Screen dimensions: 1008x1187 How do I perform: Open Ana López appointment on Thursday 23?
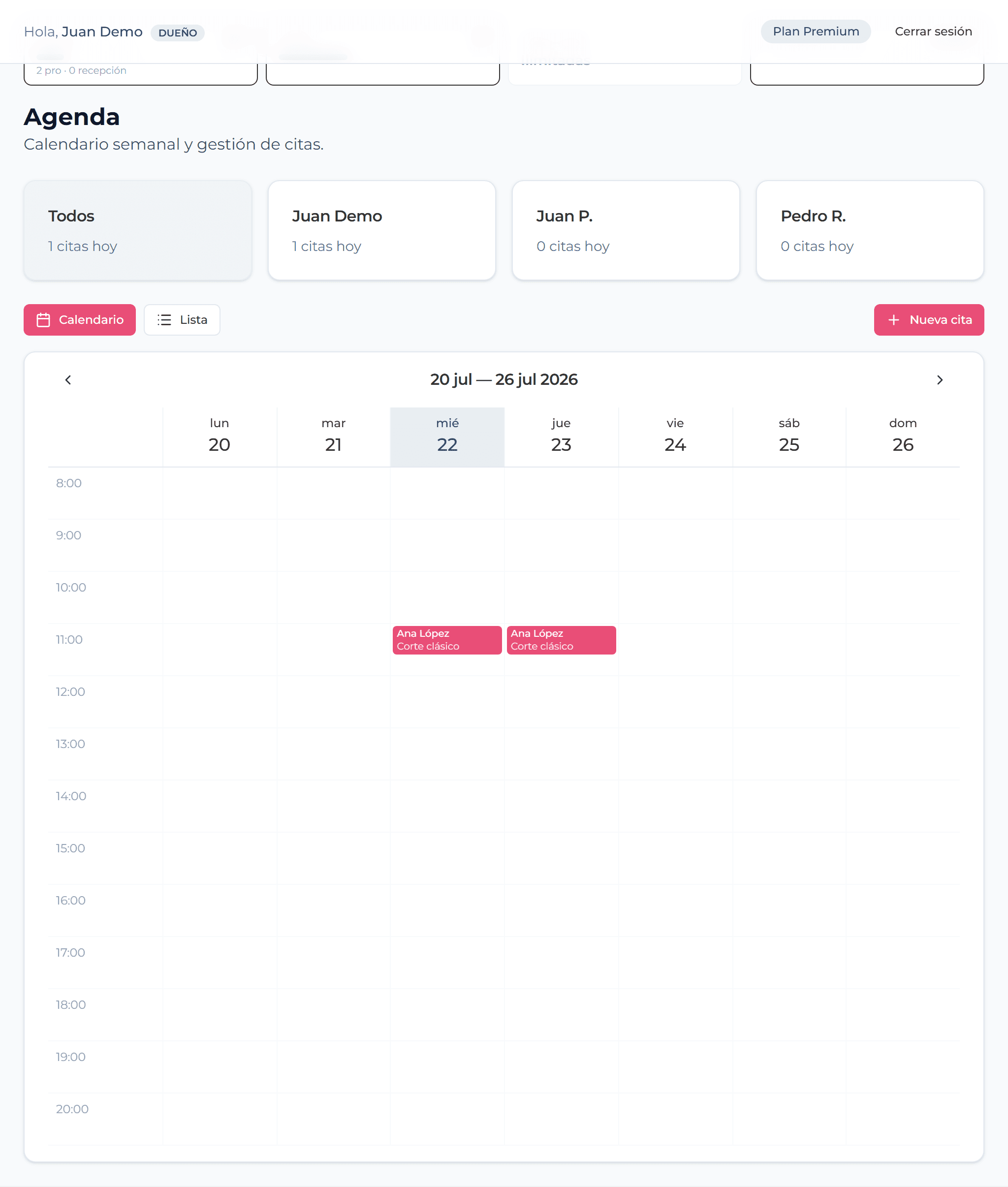tap(561, 640)
